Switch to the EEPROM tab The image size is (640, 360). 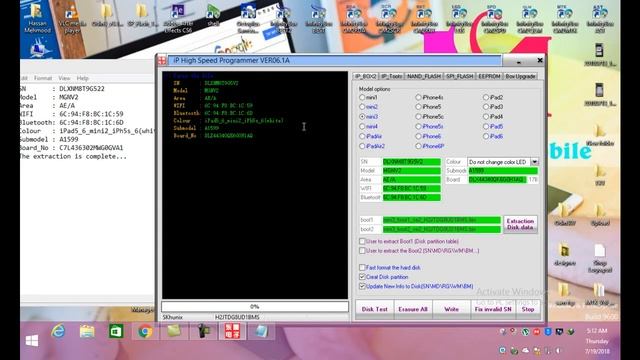(x=489, y=76)
